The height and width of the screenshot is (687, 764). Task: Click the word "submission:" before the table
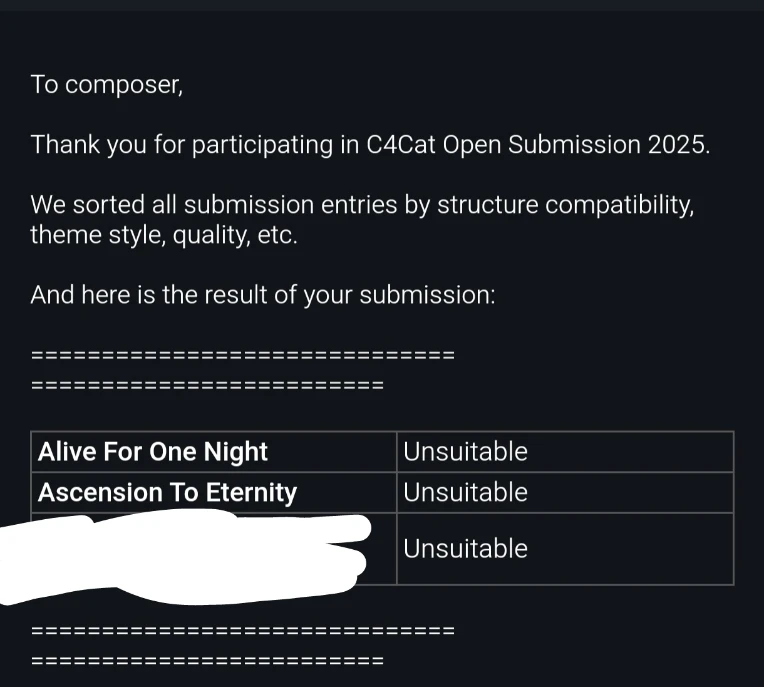point(427,295)
